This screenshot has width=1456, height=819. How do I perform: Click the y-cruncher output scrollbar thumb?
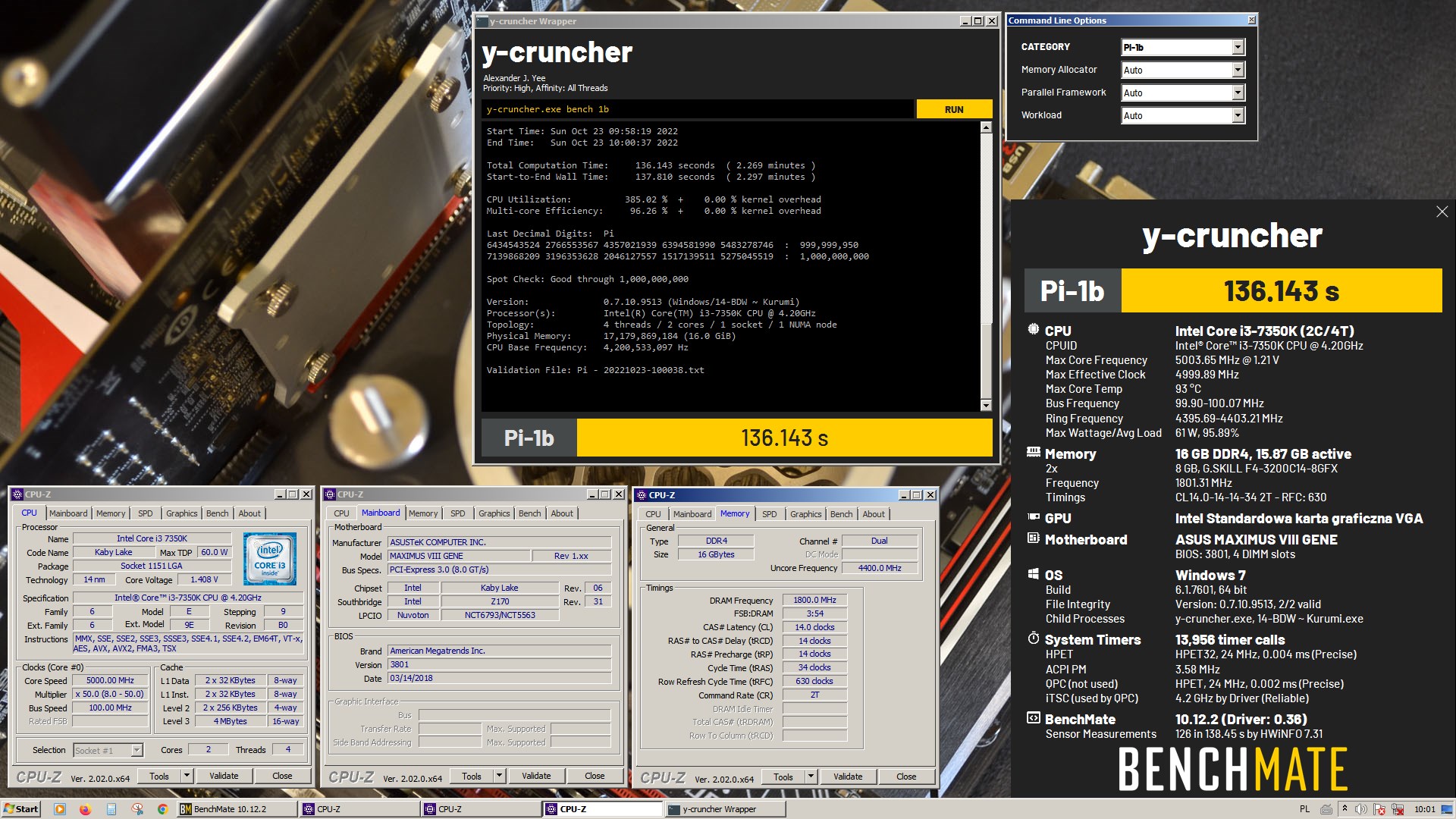tap(986, 360)
